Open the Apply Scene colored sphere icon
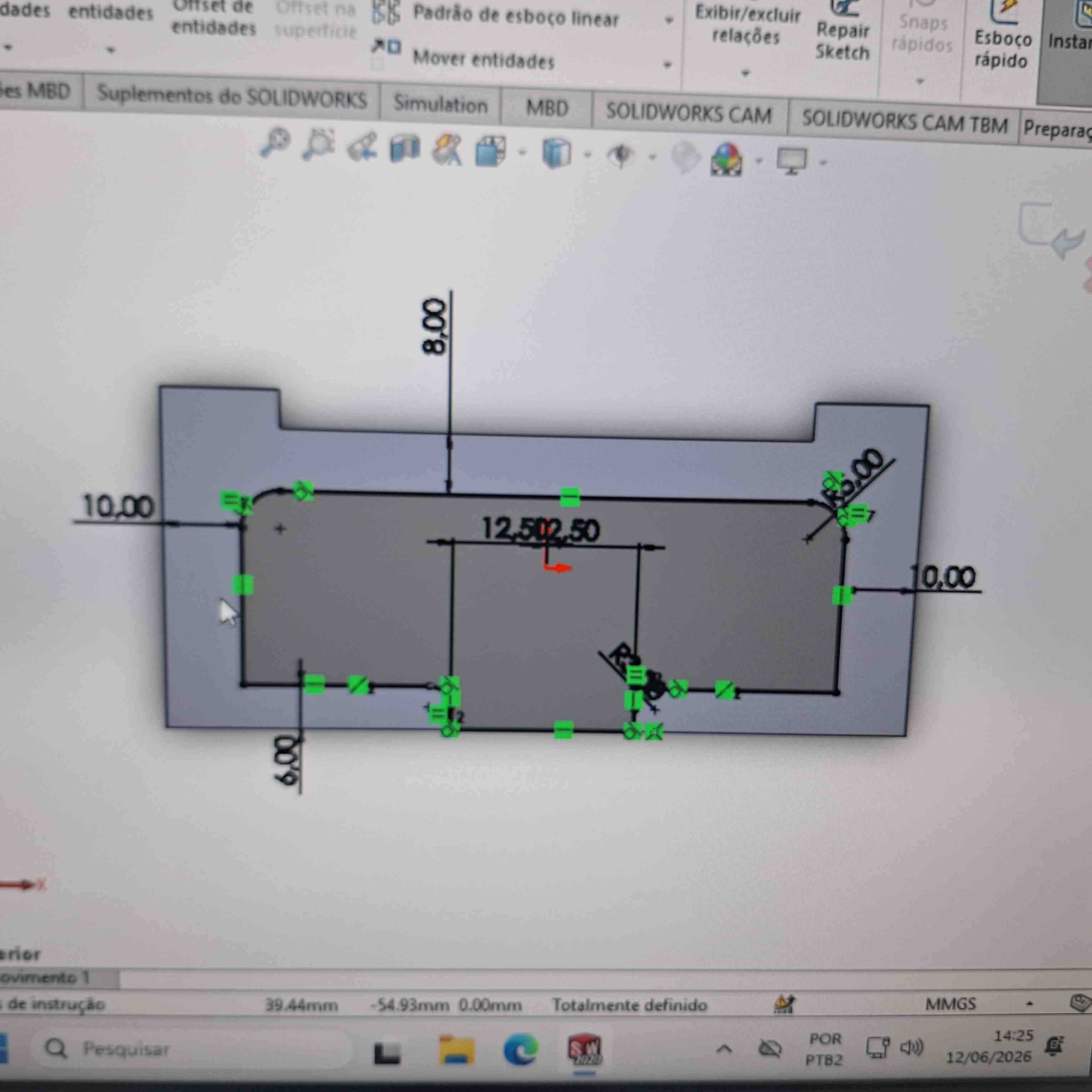The width and height of the screenshot is (1092, 1092). [727, 159]
